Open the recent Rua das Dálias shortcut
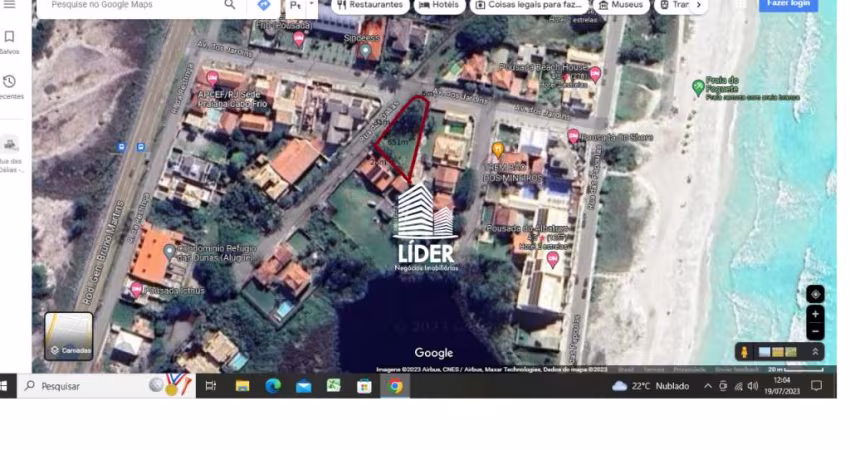This screenshot has height=450, width=850. (x=10, y=154)
